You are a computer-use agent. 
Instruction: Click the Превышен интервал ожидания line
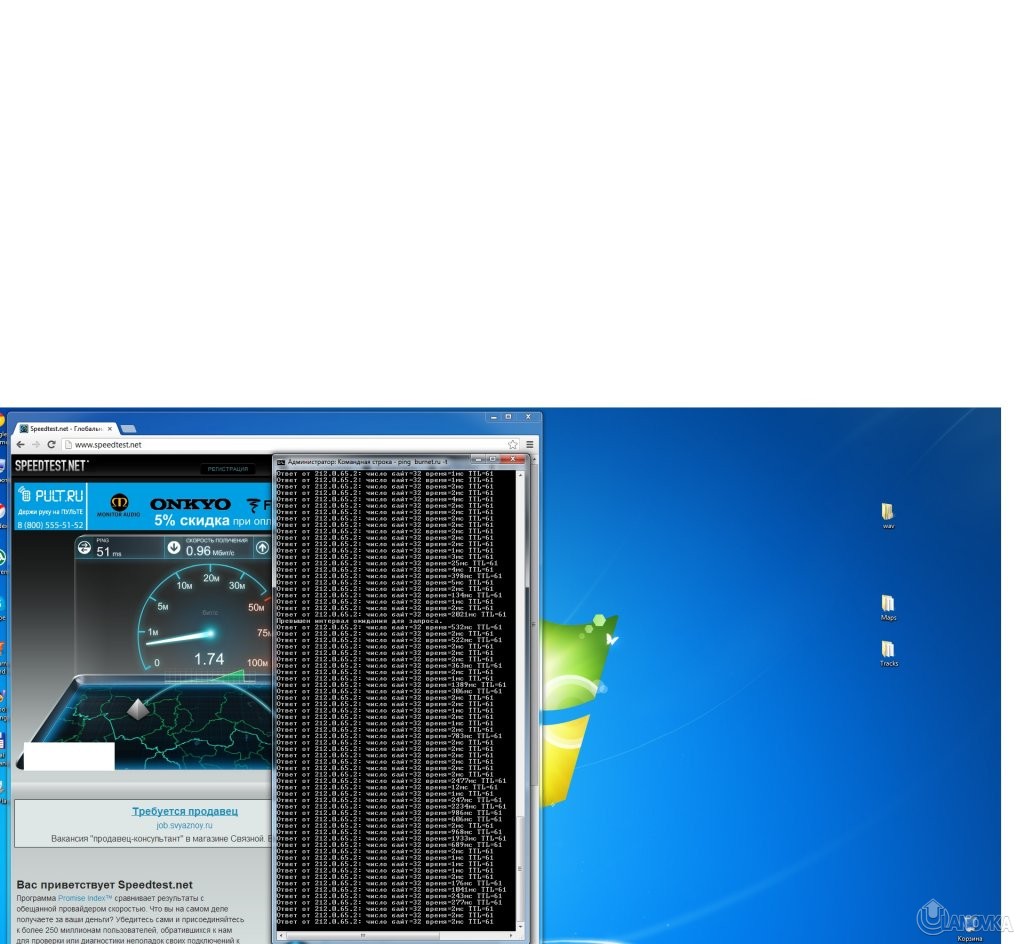(360, 621)
